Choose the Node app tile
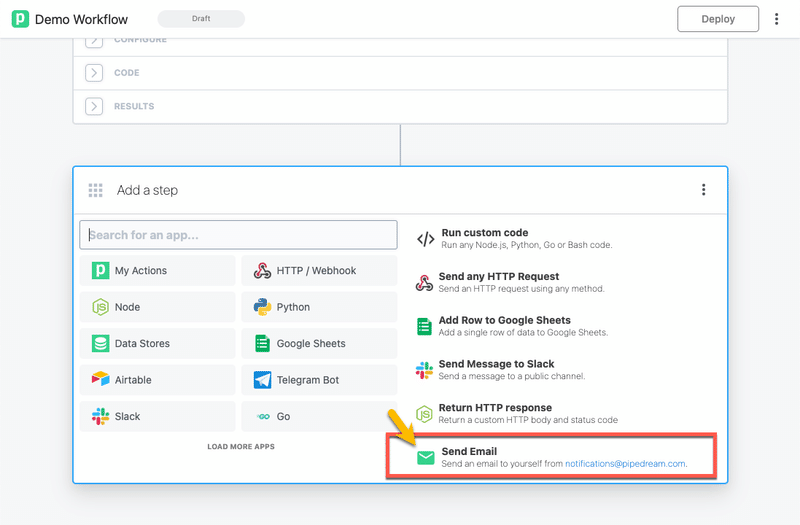 [157, 307]
